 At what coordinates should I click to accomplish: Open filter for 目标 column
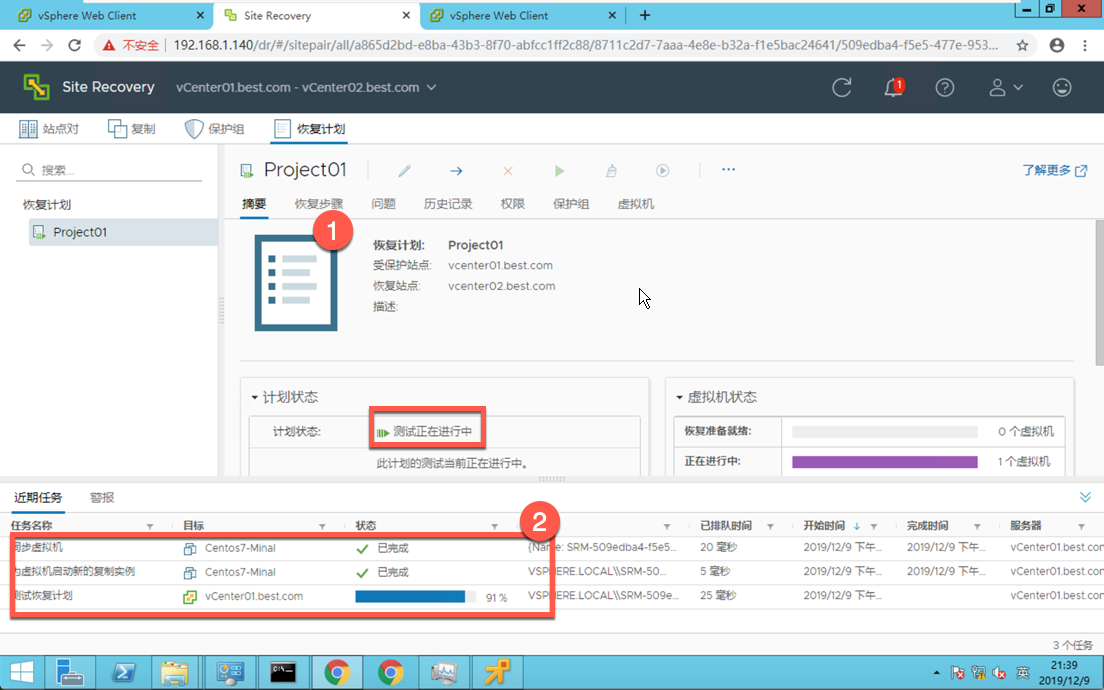coord(322,526)
